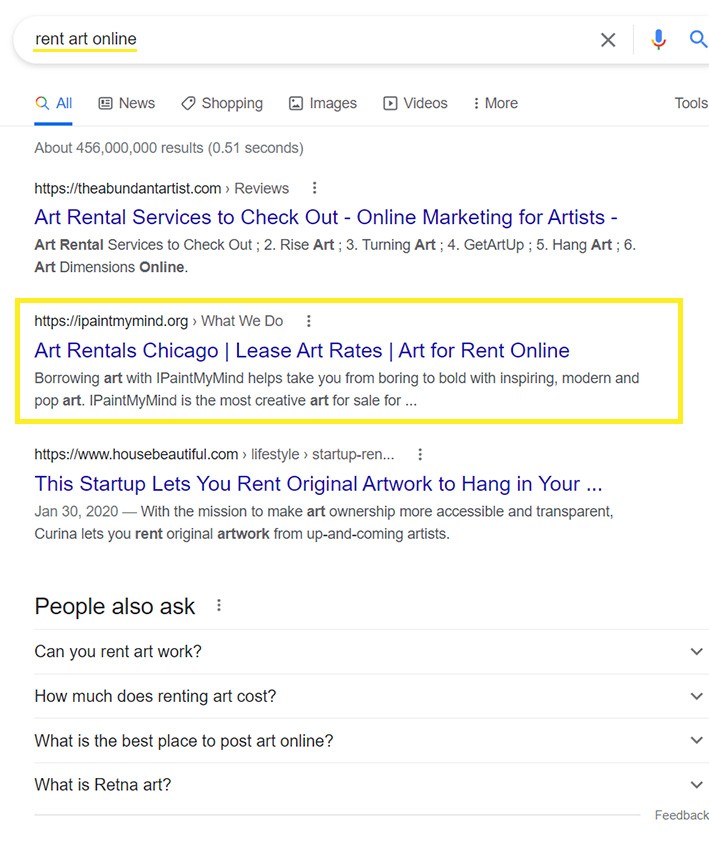Image resolution: width=709 pixels, height=851 pixels.
Task: Expand "What is Retna art?" question
Action: coord(696,785)
